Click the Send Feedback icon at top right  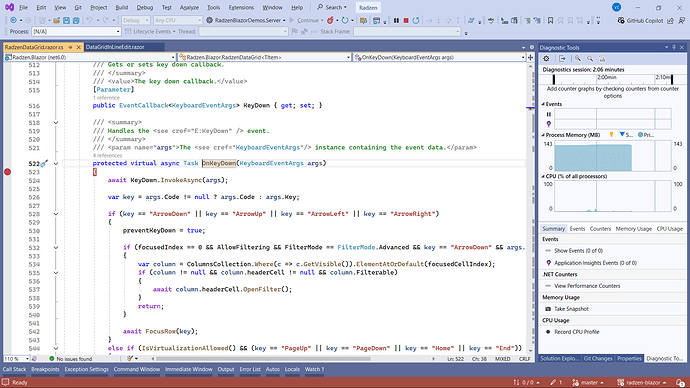(x=681, y=20)
